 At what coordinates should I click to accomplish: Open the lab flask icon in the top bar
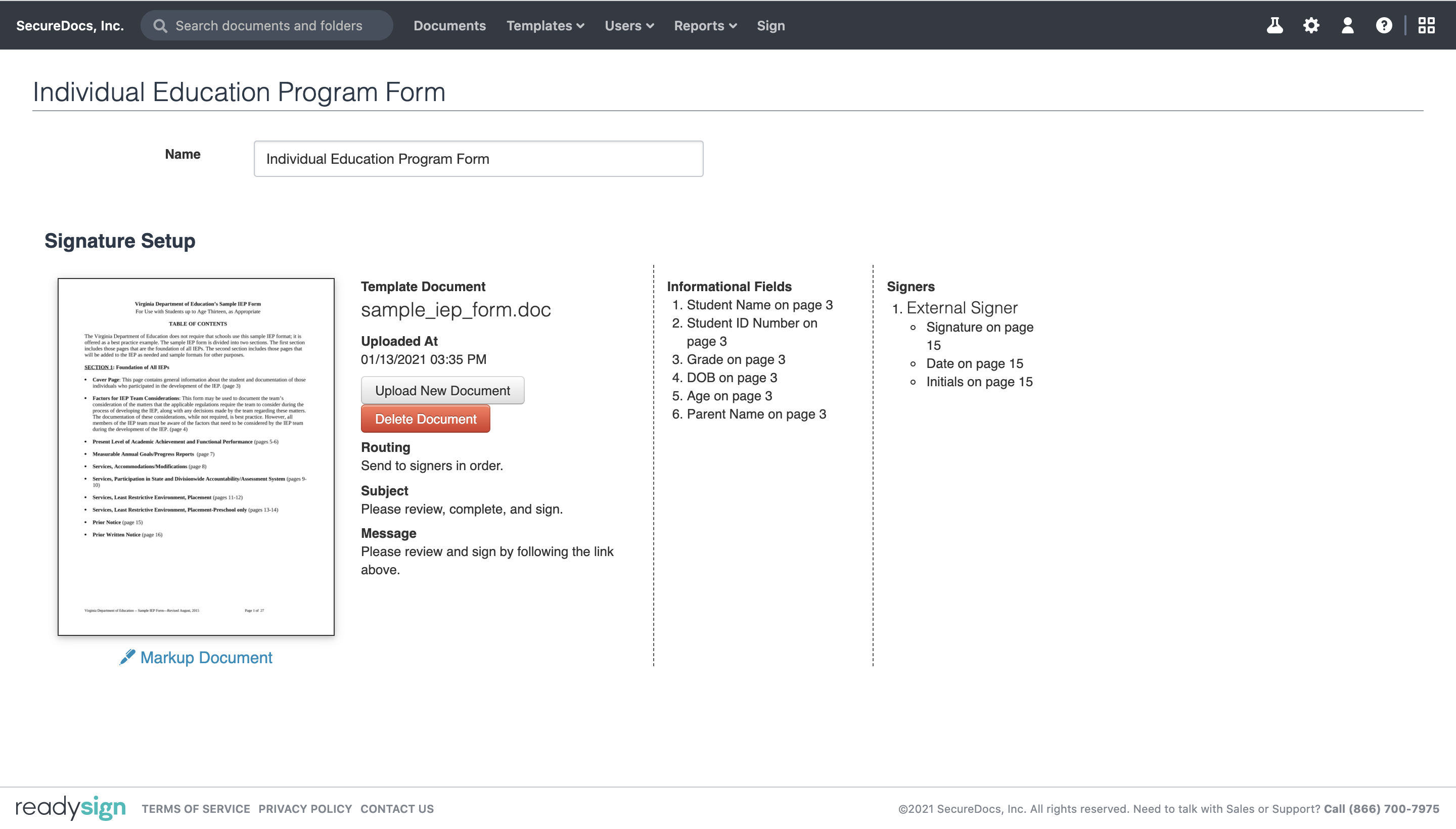(x=1275, y=25)
